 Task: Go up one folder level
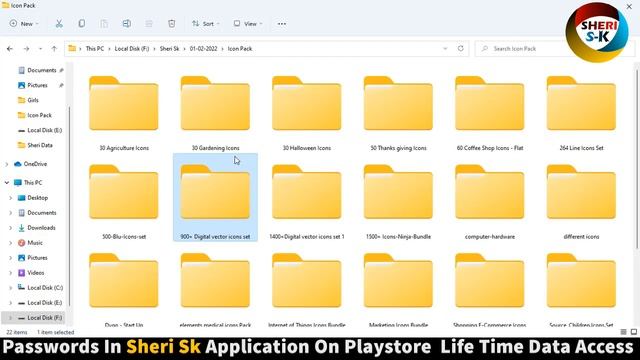click(54, 49)
